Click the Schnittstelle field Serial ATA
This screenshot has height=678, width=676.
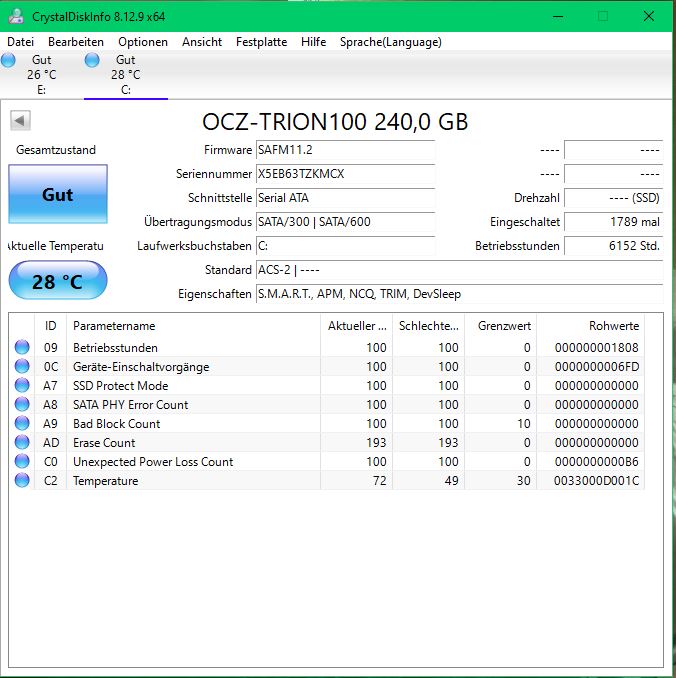pos(345,198)
